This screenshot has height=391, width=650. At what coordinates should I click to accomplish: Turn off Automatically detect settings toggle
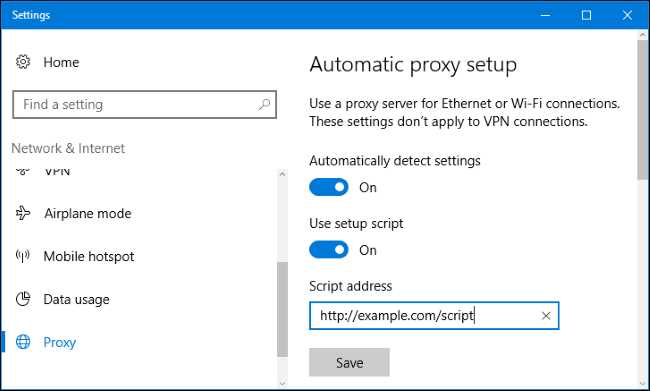[329, 187]
